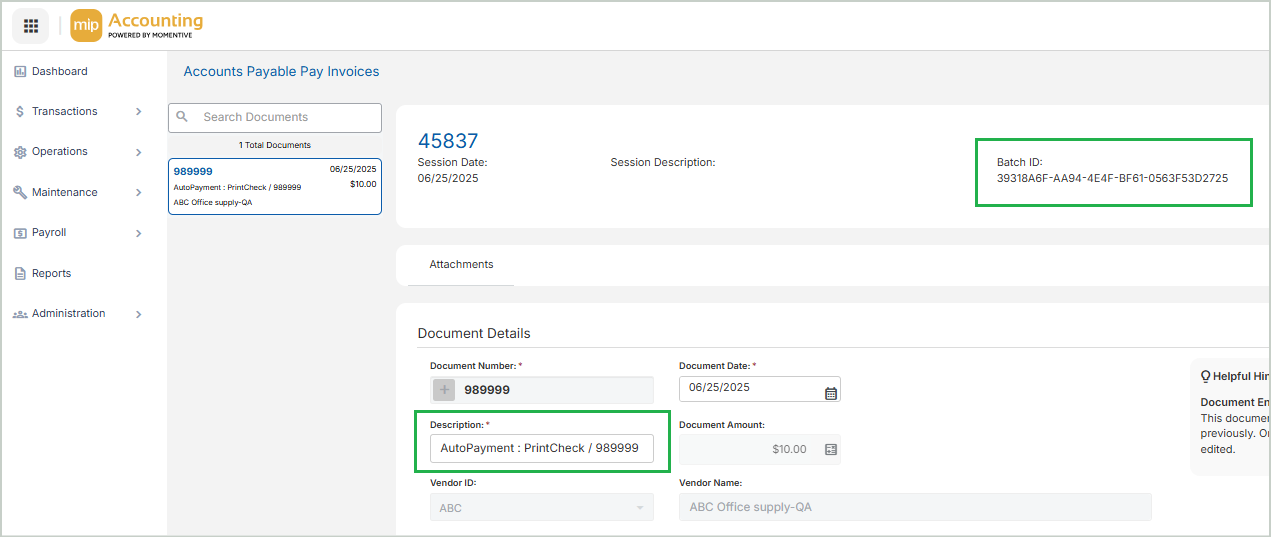Select Maintenance in the left navigation

point(64,192)
